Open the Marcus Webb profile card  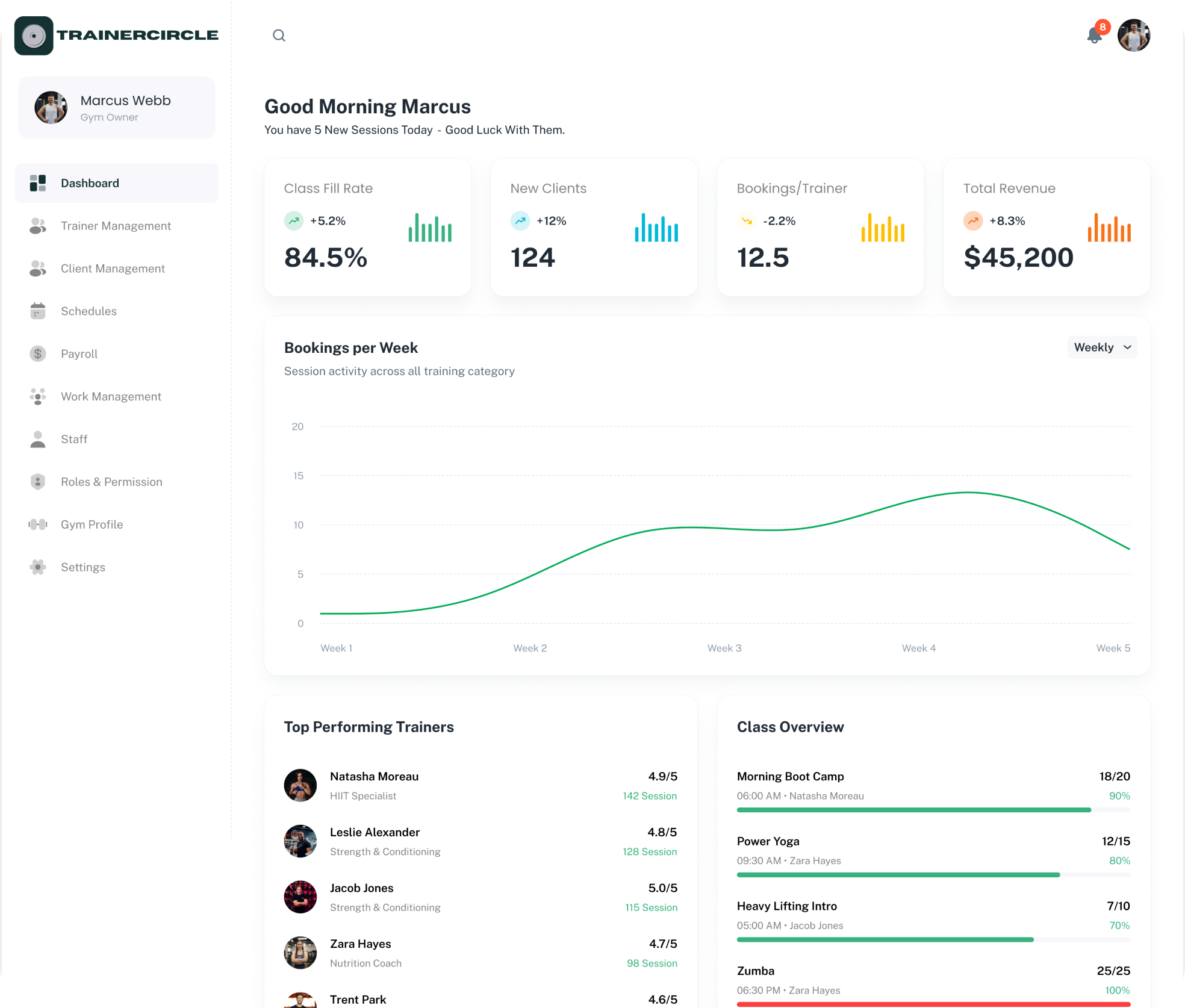[117, 108]
